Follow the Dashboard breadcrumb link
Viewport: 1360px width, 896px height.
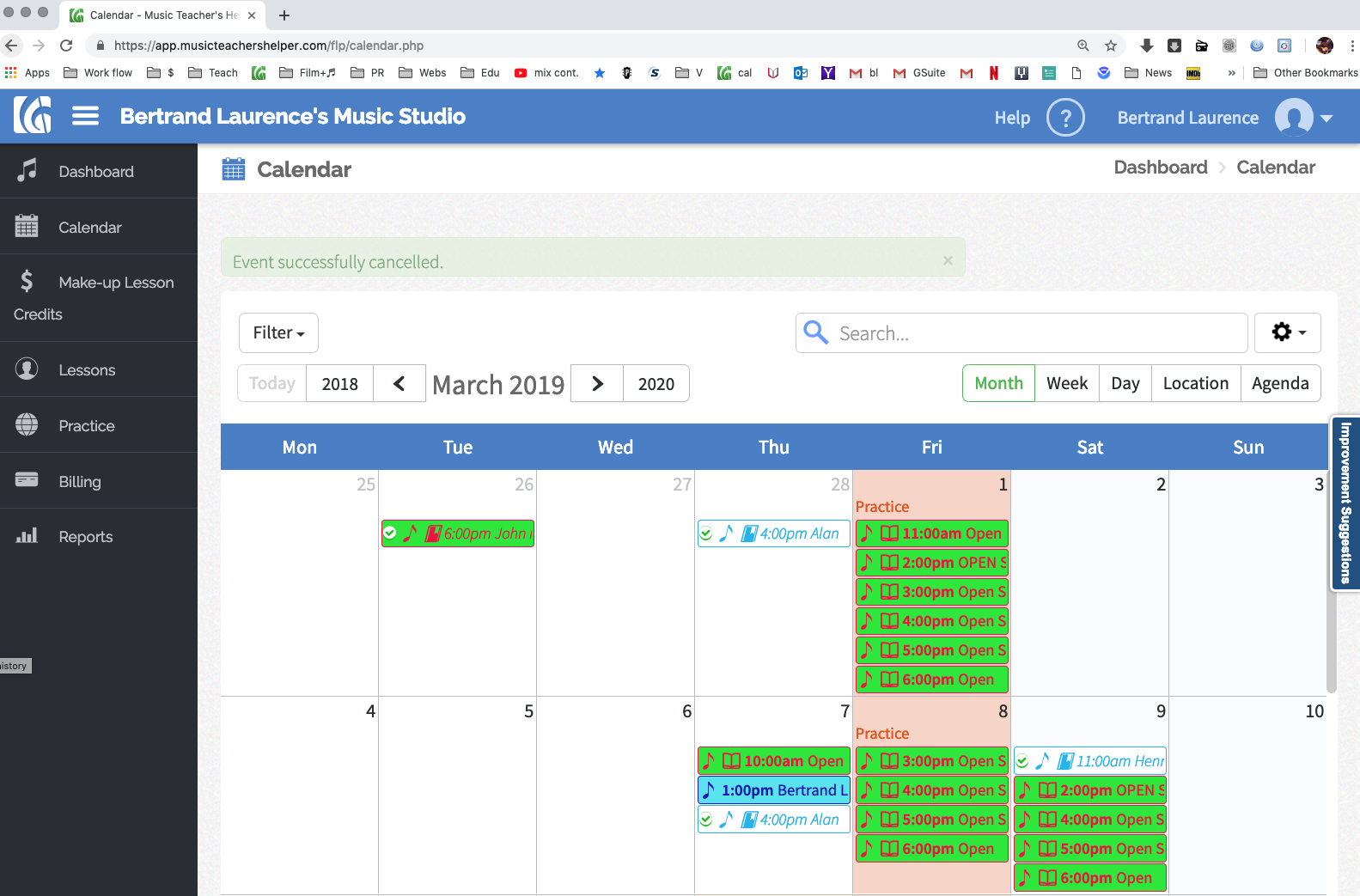pos(1161,168)
